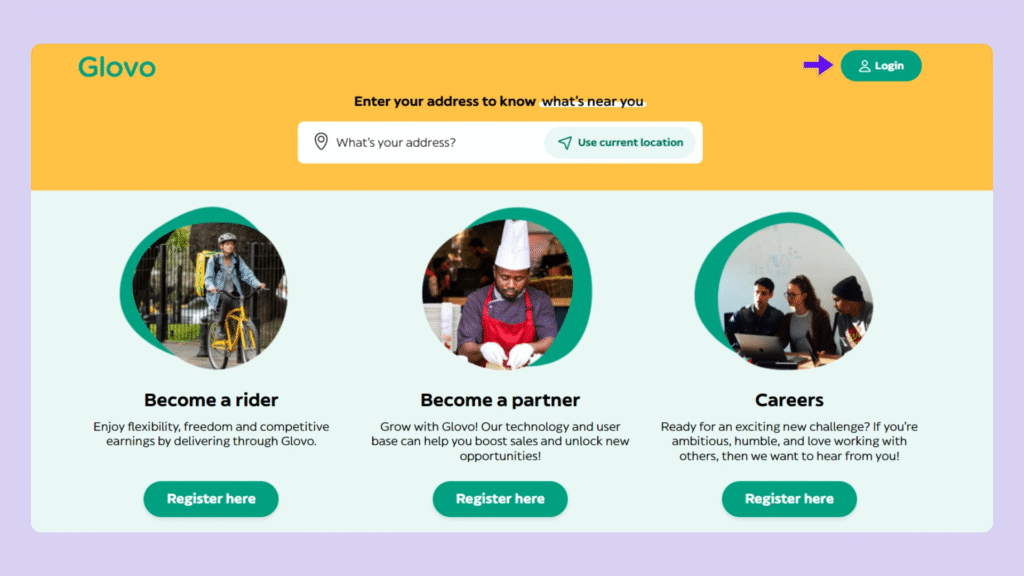Click the navigation arrow icon for current location
Screen dimensions: 1024x576
565,142
